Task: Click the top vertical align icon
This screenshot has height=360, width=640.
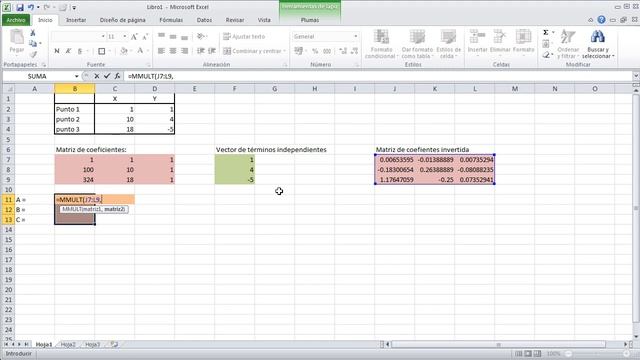Action: 161,36
